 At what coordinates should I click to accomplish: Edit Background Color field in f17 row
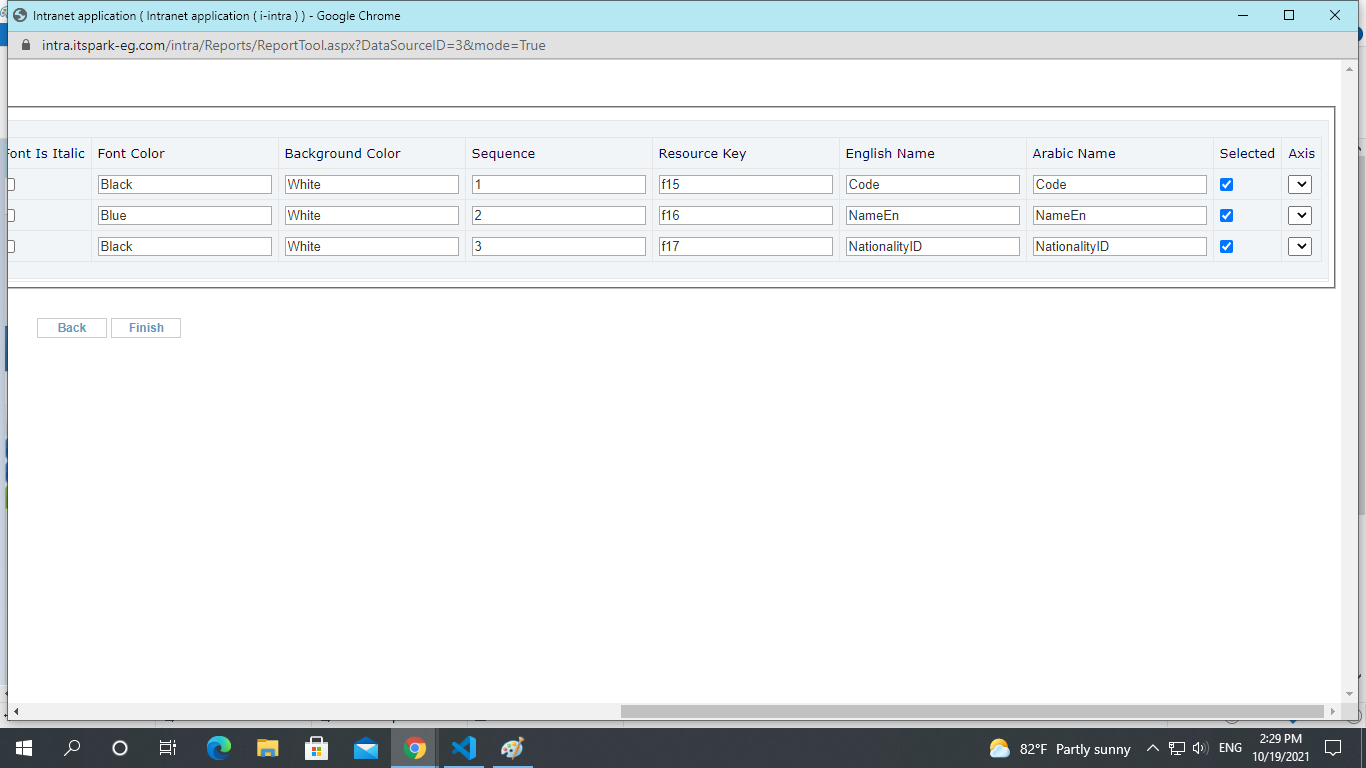(x=372, y=246)
